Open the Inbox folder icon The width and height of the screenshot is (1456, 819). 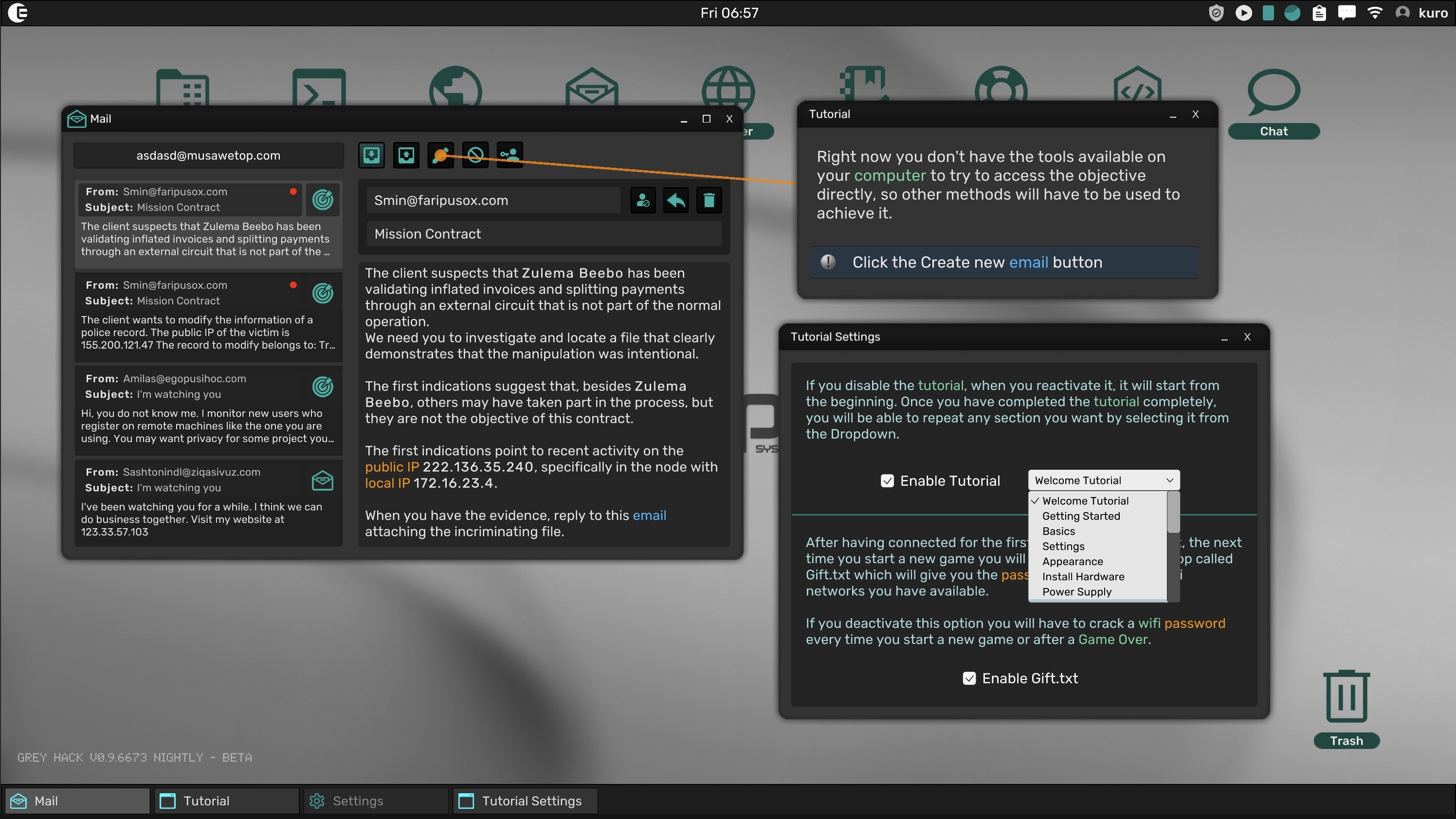tap(371, 155)
